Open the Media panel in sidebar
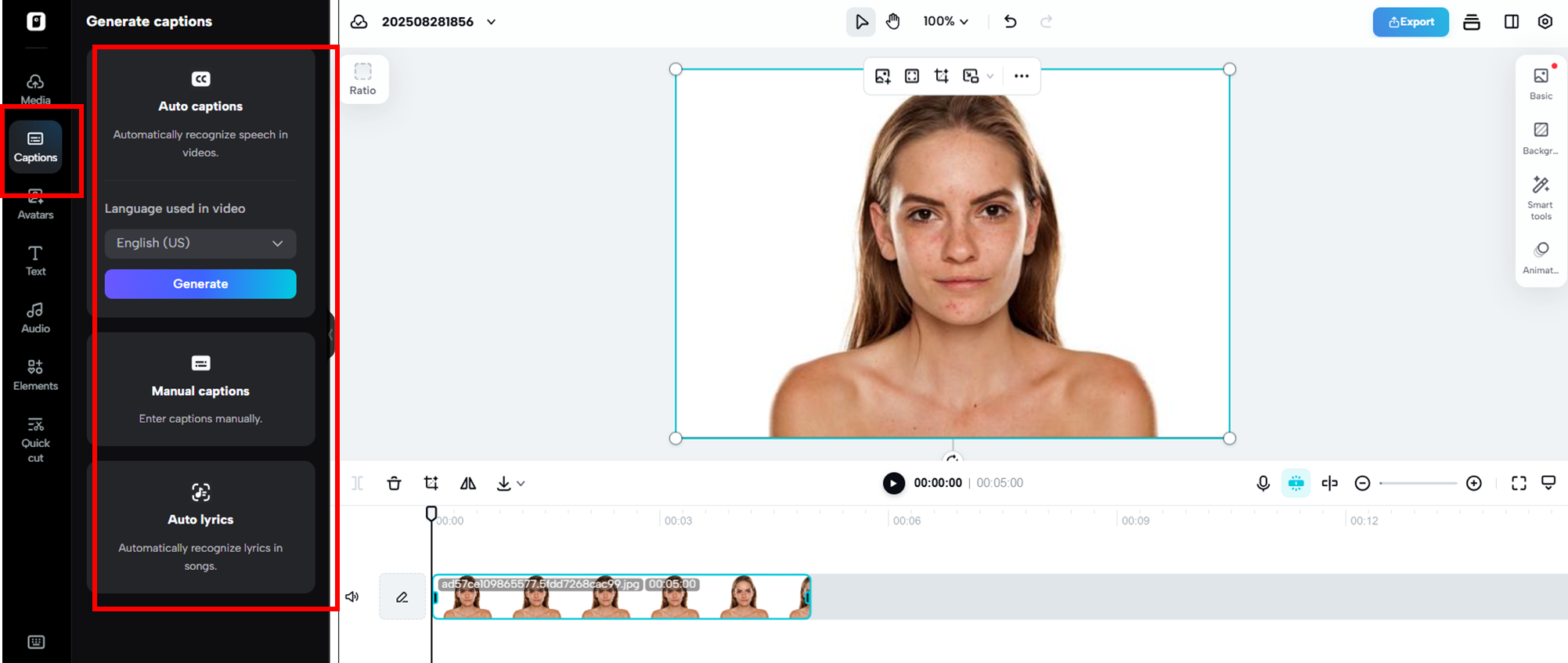This screenshot has width=1568, height=663. [35, 88]
